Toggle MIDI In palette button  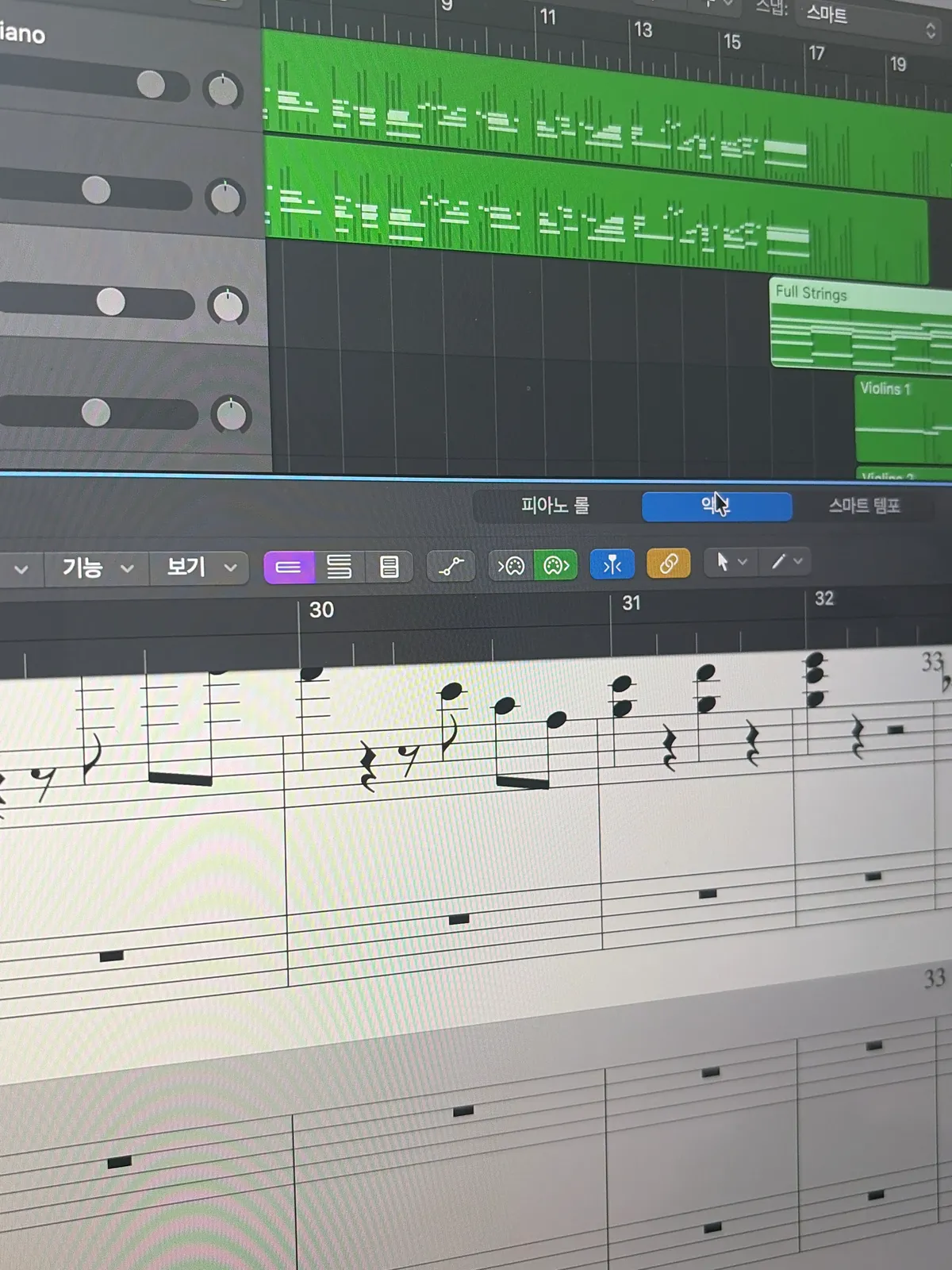511,565
